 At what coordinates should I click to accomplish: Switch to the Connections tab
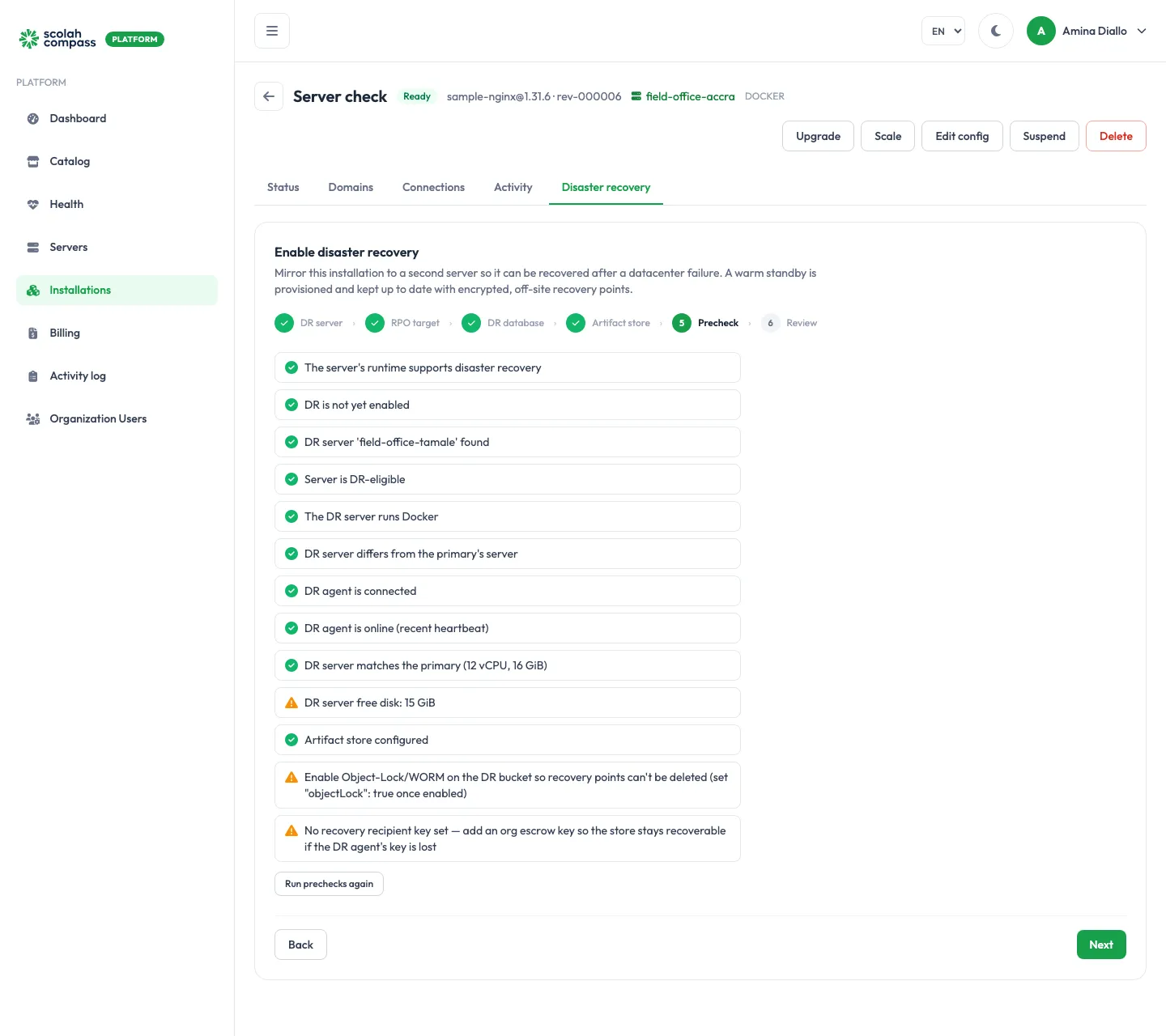coord(433,187)
